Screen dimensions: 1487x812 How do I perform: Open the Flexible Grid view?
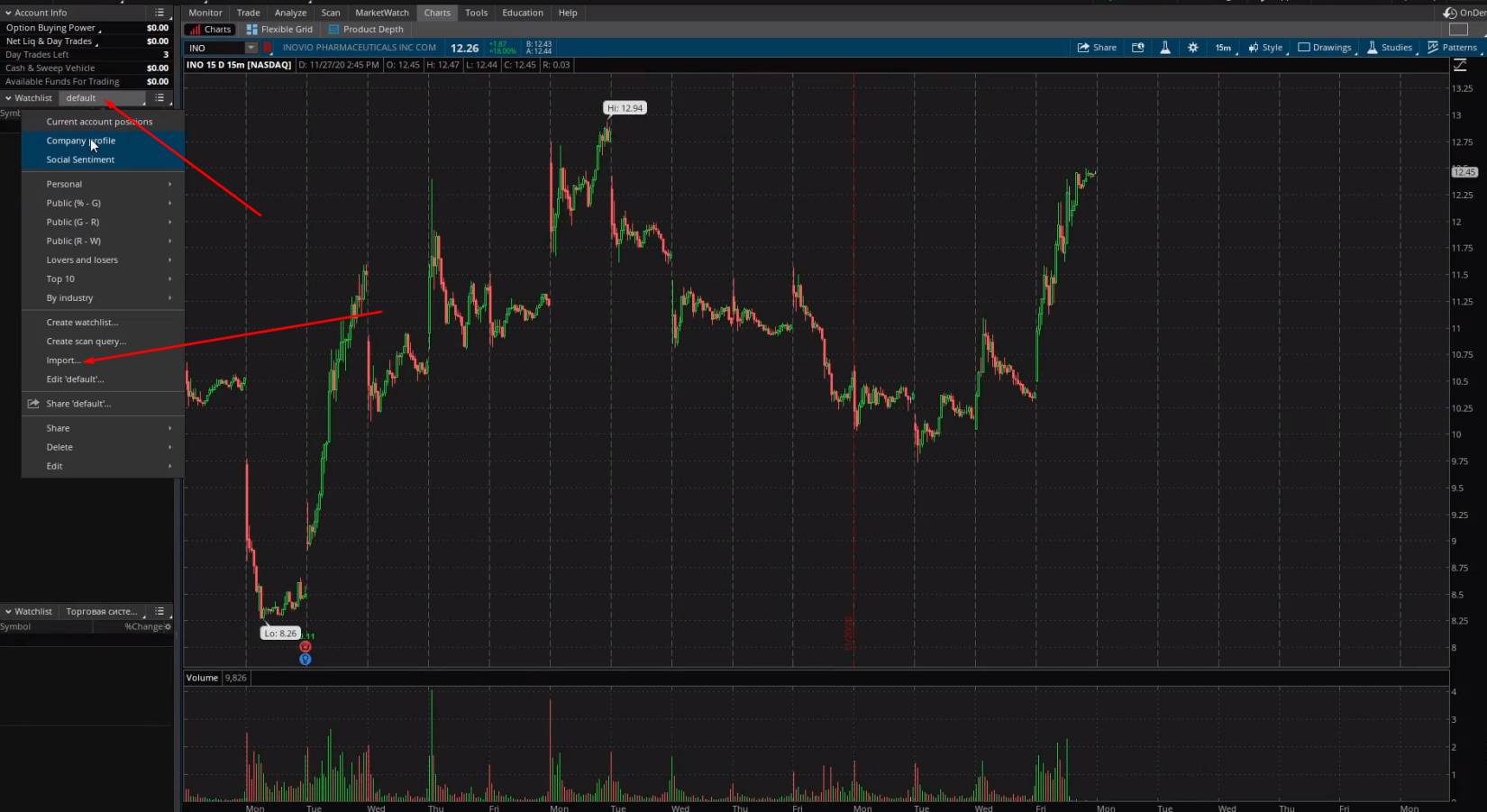pyautogui.click(x=279, y=30)
